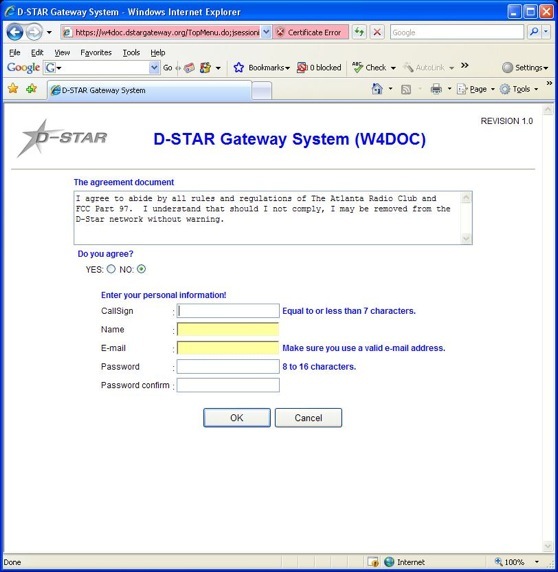This screenshot has width=558, height=572.
Task: Expand the address bar URL dropdown
Action: 266,32
